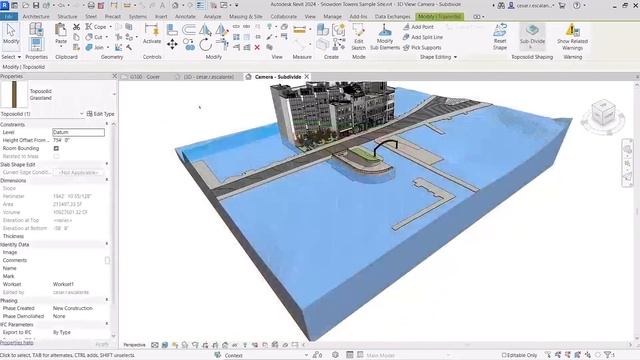
Task: Click the Print icon in quick access toolbar
Action: coord(91,5)
